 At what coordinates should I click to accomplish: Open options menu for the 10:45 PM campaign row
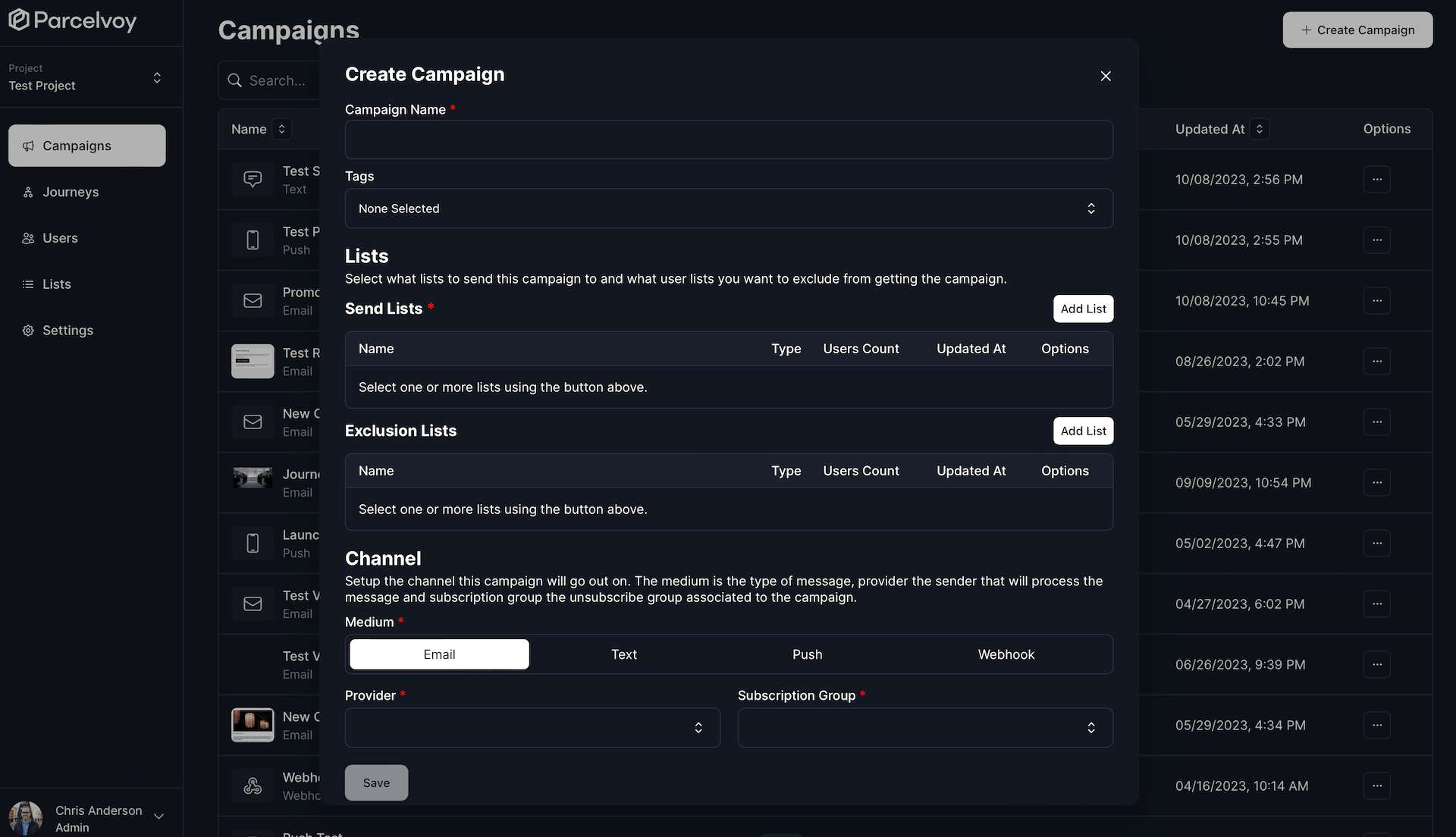1377,300
